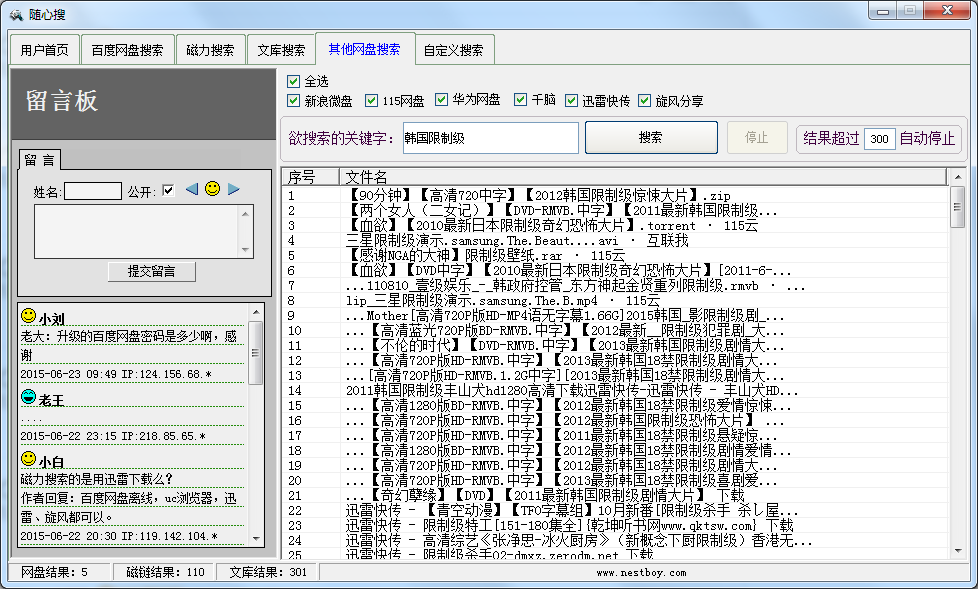Click the right blue arrow emoticon selector
The image size is (978, 589).
coord(234,190)
